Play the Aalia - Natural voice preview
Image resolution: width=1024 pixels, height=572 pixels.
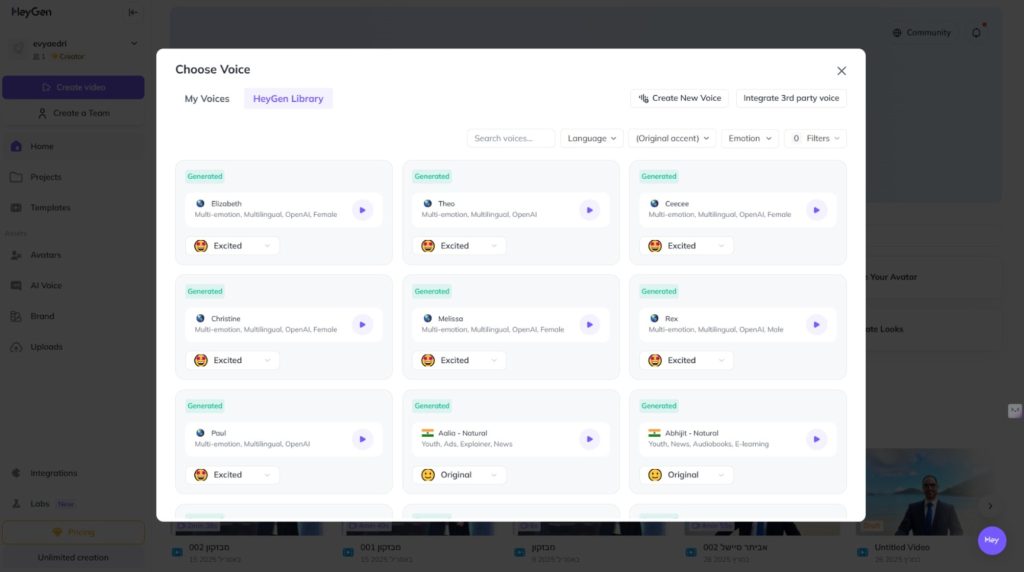590,439
